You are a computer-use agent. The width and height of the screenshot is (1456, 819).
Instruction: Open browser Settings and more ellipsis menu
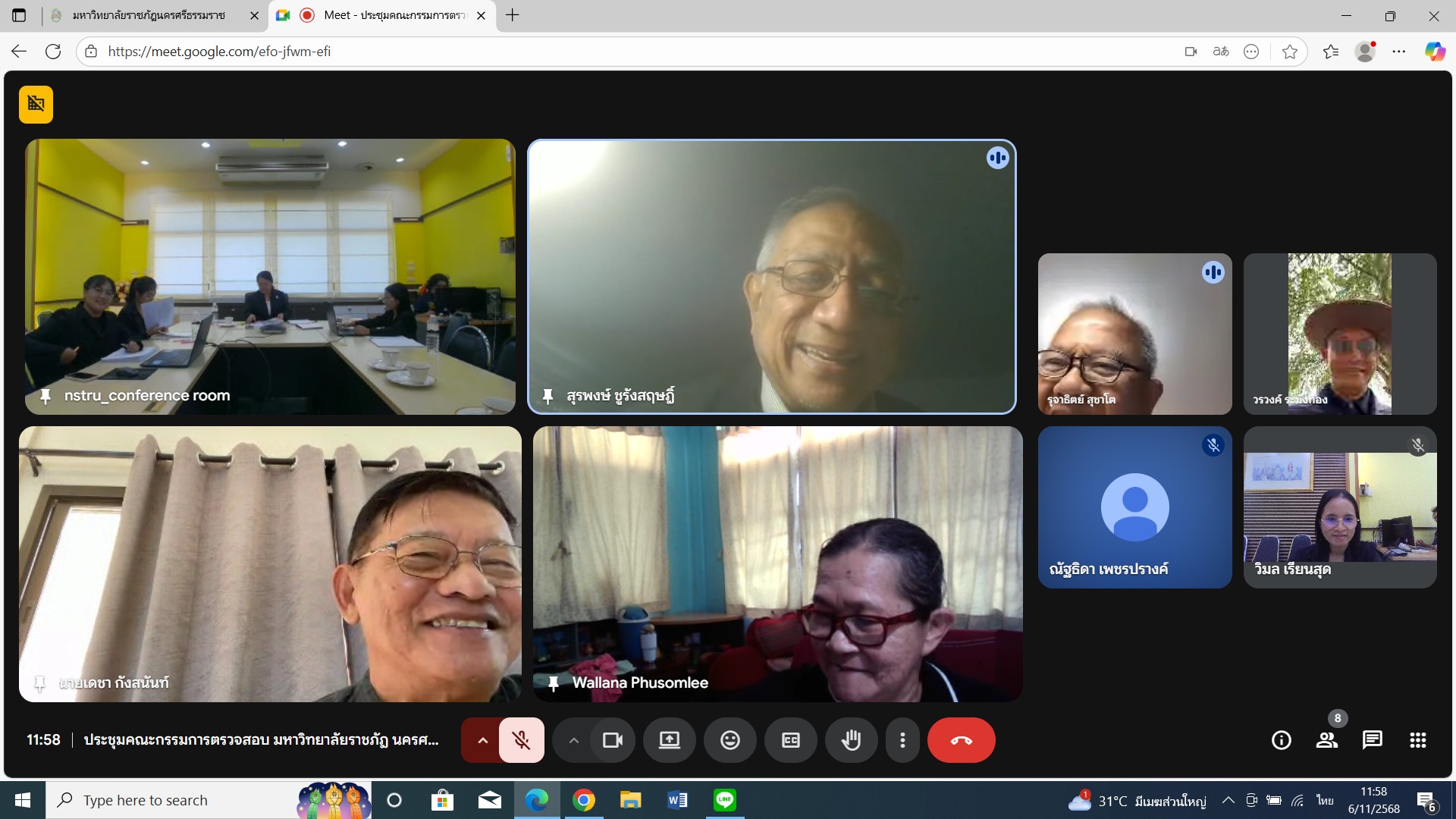click(1398, 52)
